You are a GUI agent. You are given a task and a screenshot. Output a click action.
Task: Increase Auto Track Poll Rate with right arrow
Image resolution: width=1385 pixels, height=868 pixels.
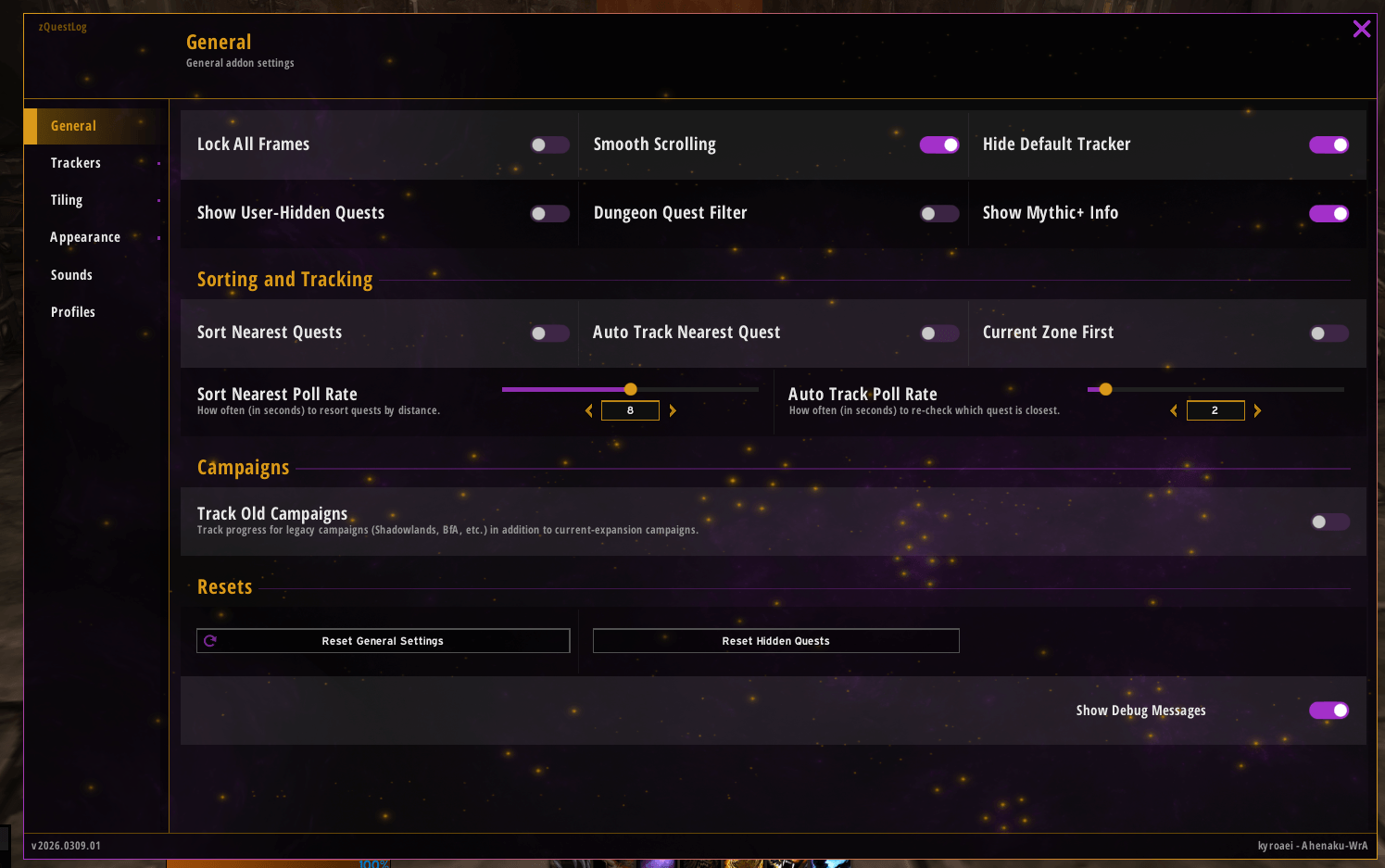point(1257,410)
